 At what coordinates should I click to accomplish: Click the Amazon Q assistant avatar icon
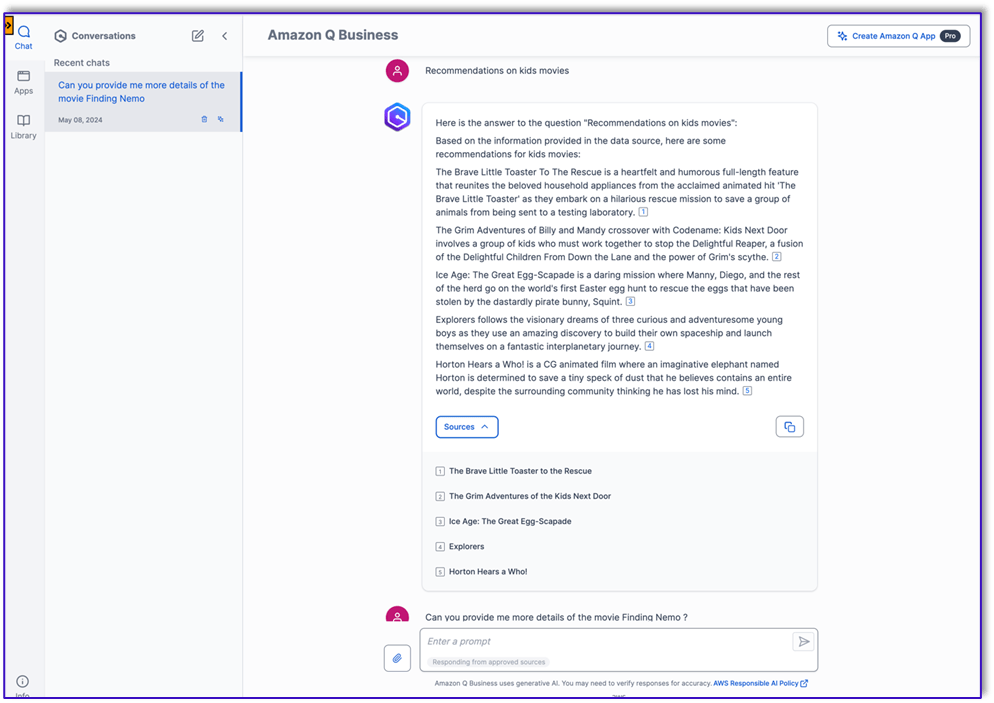pos(397,117)
